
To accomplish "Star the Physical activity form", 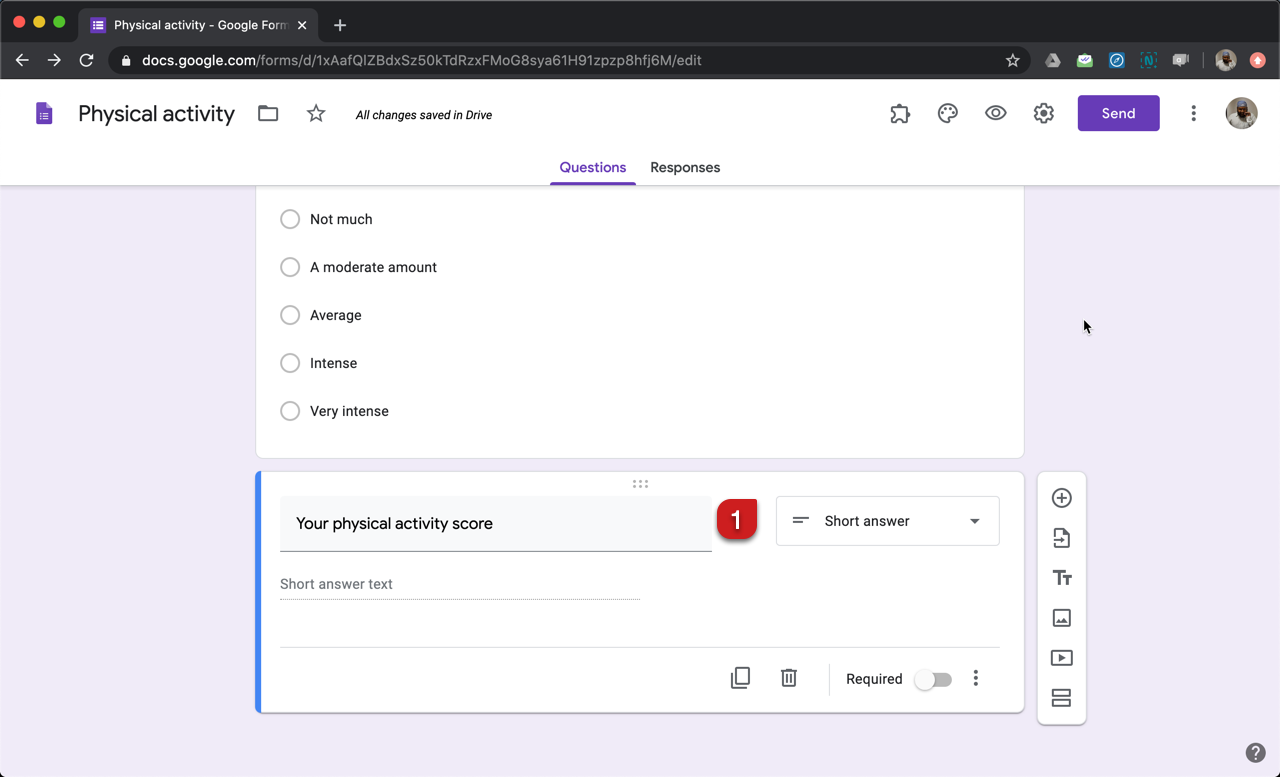I will pyautogui.click(x=315, y=113).
